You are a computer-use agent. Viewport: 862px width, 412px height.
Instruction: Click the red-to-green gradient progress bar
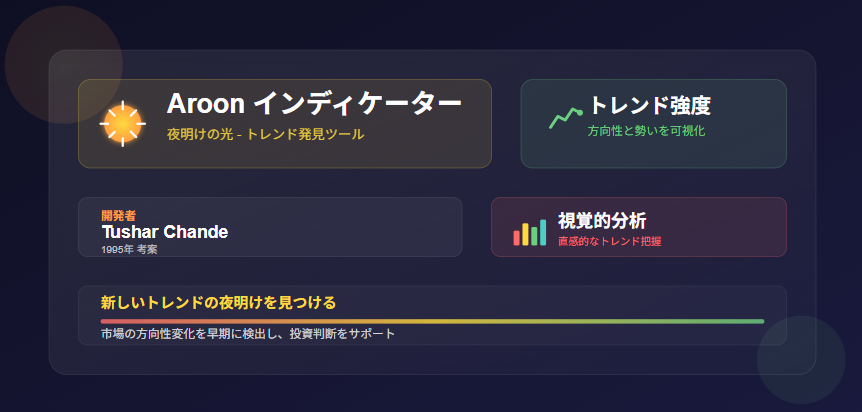pyautogui.click(x=432, y=321)
